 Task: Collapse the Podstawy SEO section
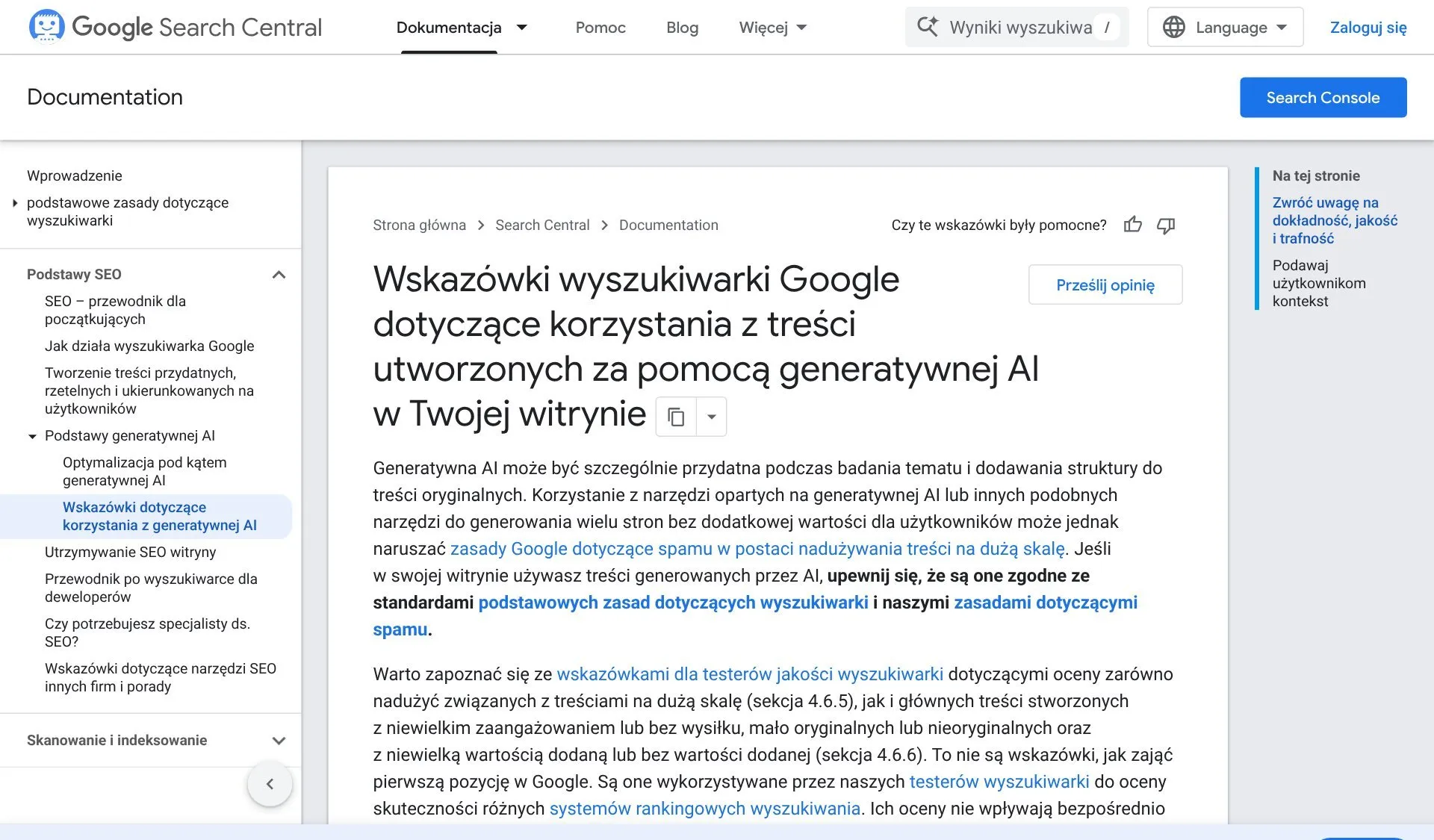point(279,275)
